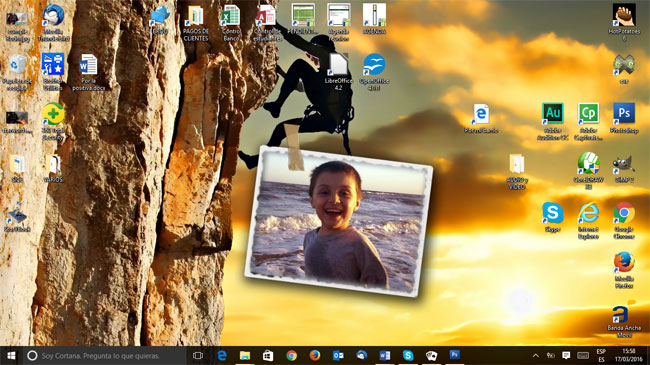Open Word from the taskbar

[385, 355]
